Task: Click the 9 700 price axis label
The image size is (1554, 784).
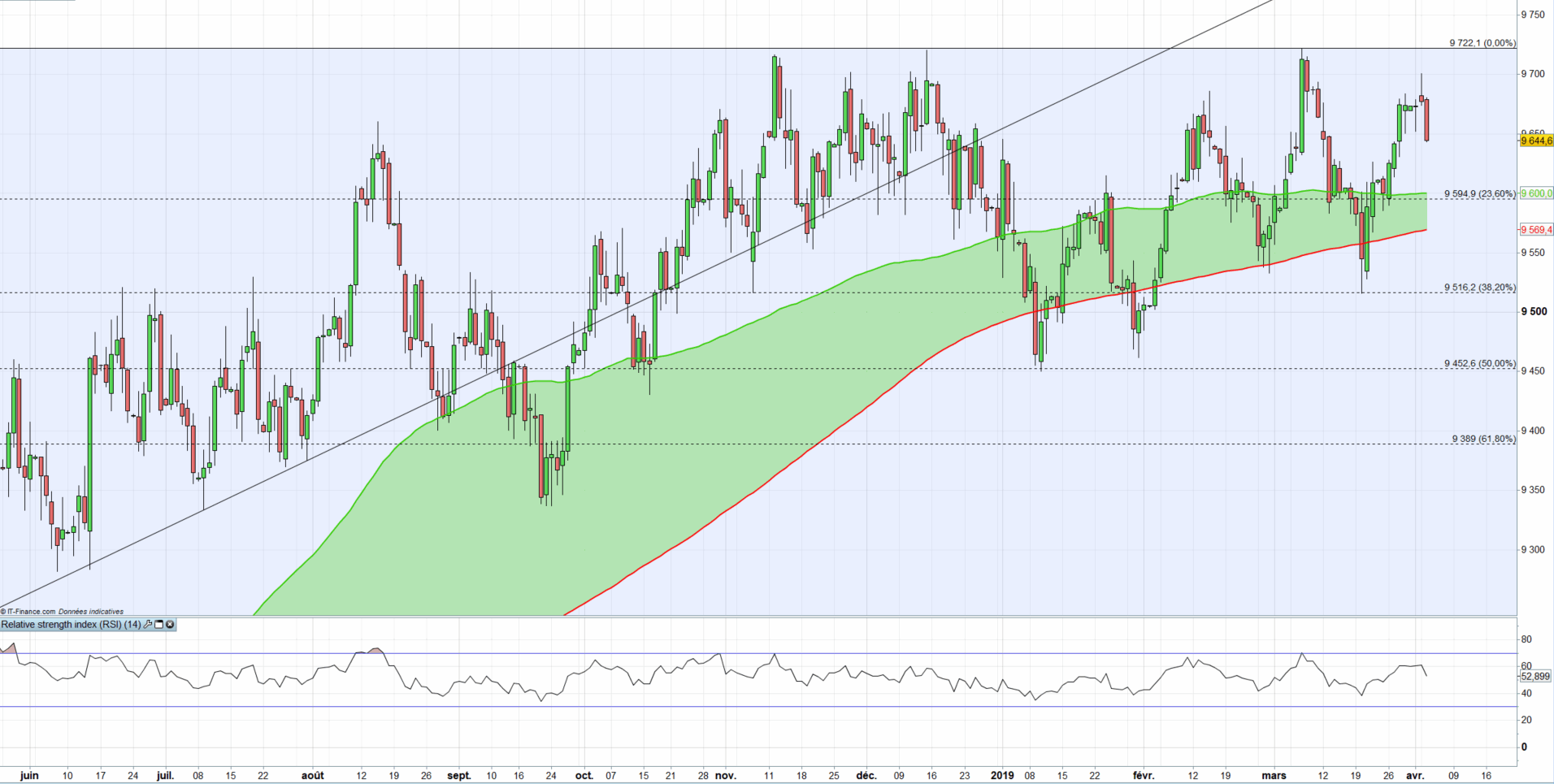Action: (1533, 73)
